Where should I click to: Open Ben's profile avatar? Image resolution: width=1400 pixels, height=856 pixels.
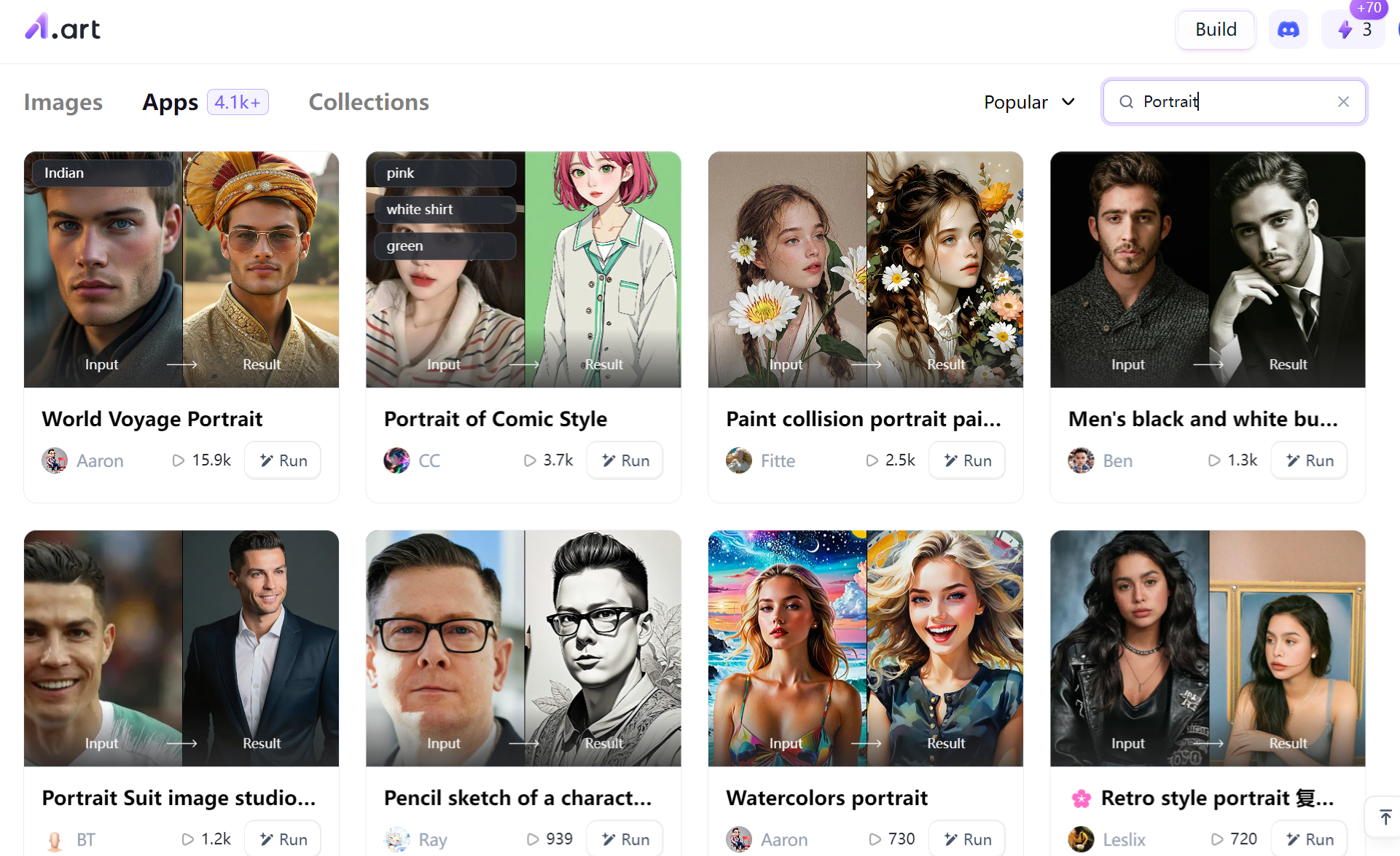tap(1081, 460)
